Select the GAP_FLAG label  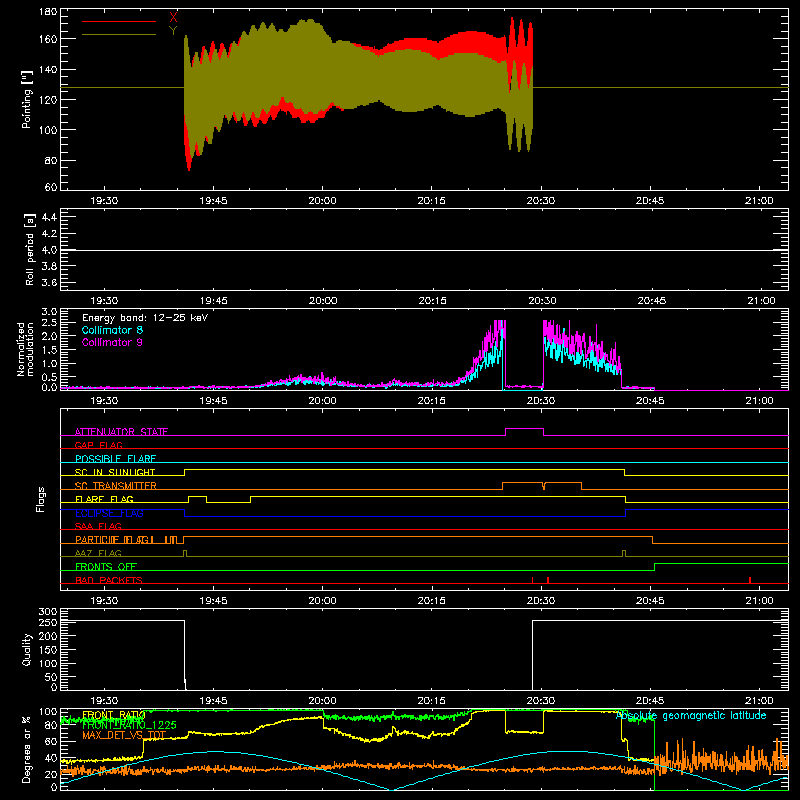98,445
